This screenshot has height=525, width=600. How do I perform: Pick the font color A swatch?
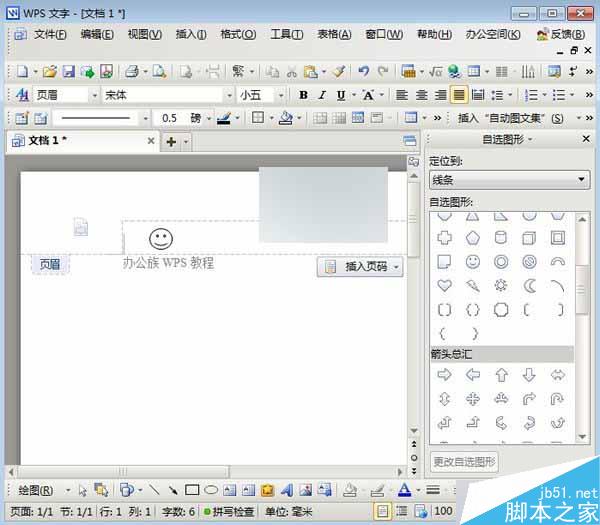pos(404,490)
